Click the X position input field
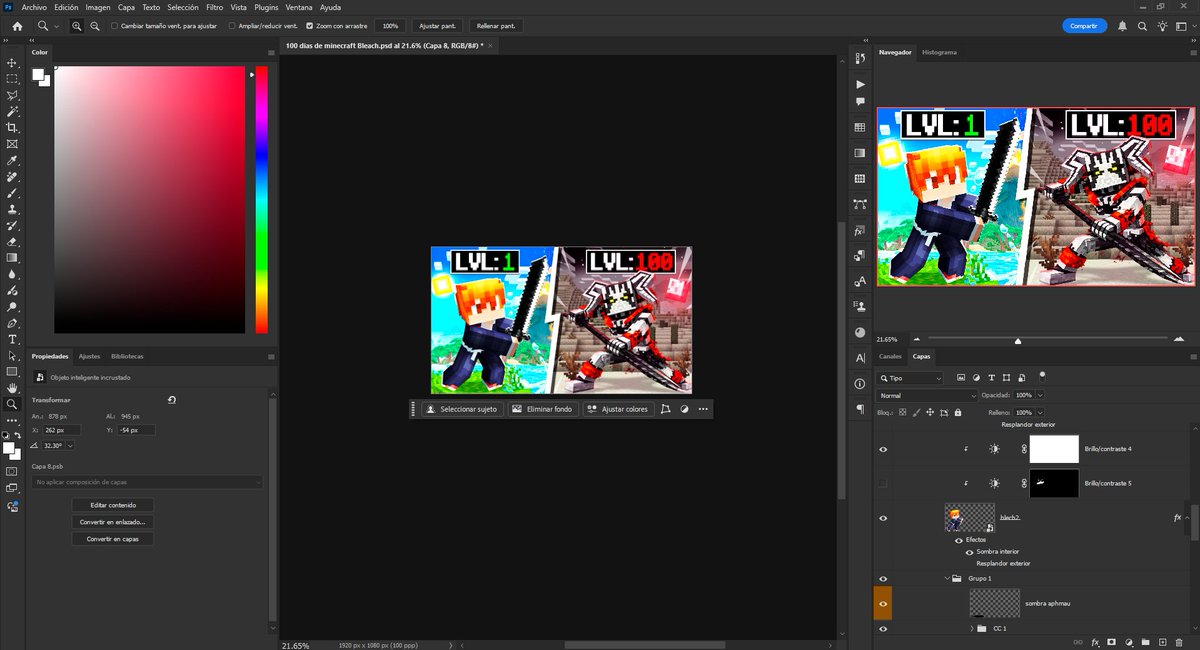Image resolution: width=1200 pixels, height=650 pixels. pyautogui.click(x=62, y=430)
